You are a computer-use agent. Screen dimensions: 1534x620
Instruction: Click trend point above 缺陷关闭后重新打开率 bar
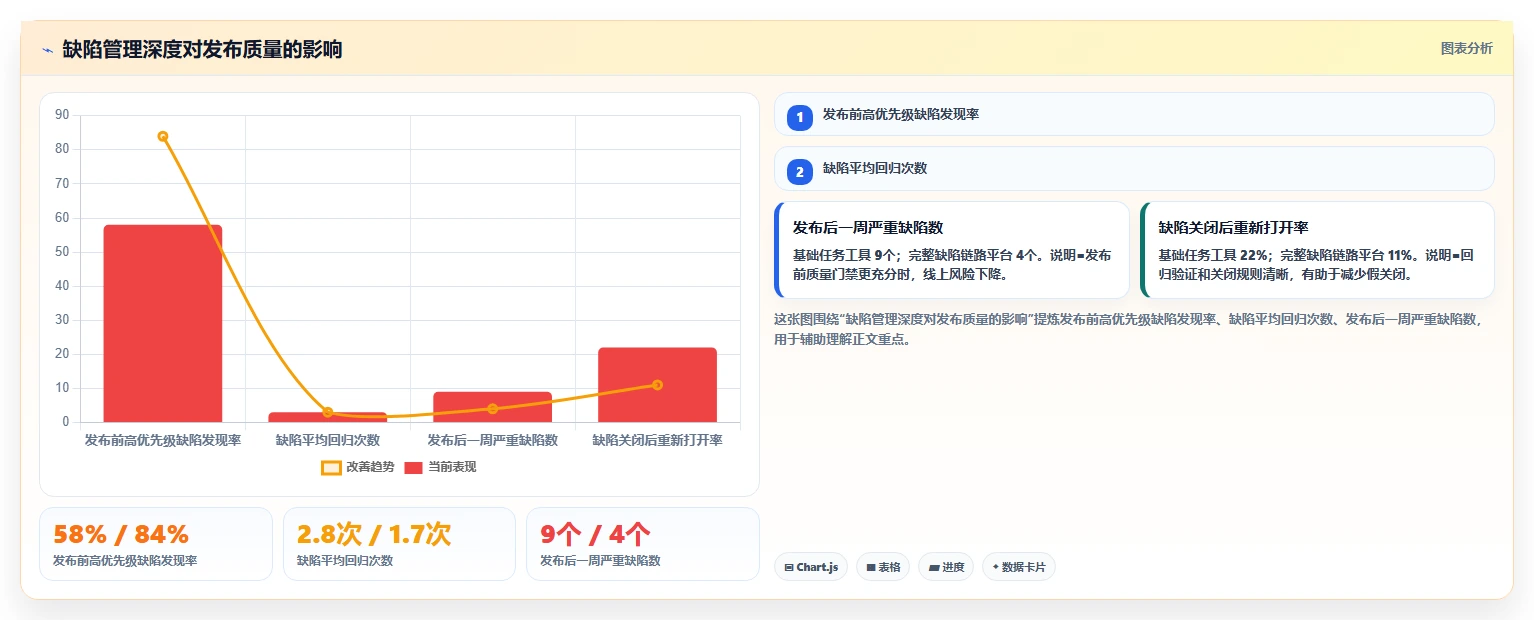[657, 385]
